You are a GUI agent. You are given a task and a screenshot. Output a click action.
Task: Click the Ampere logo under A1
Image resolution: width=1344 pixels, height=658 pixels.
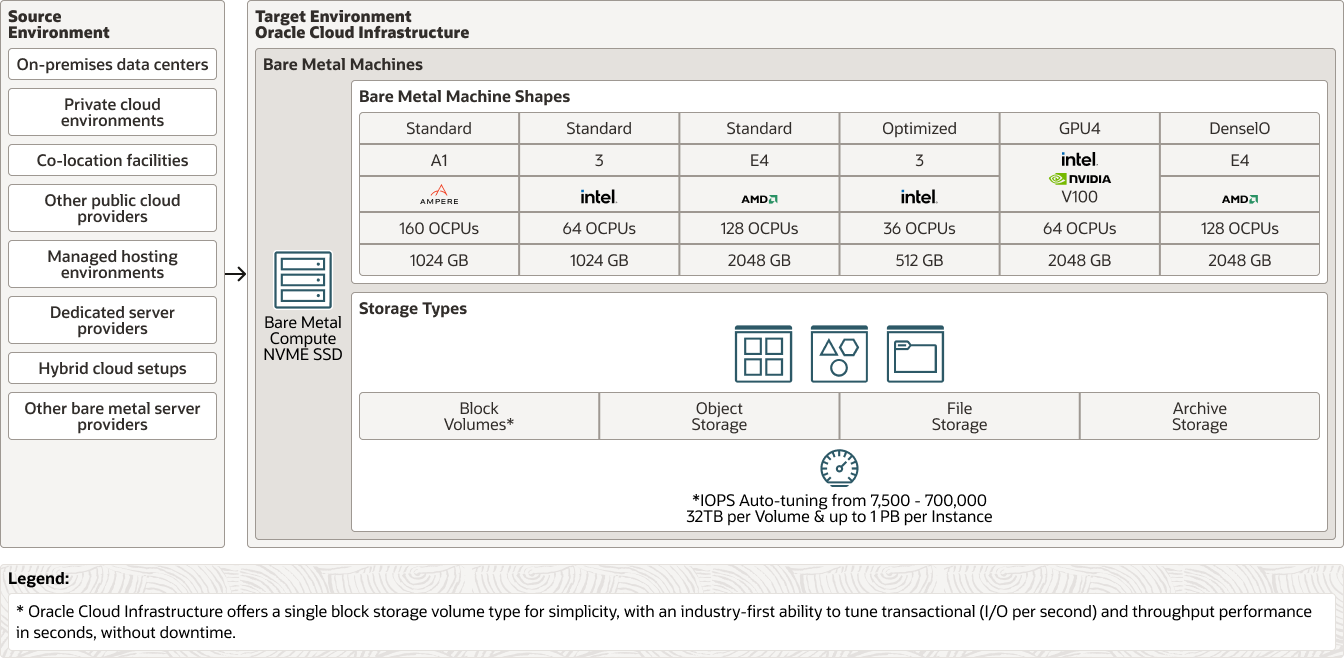tap(439, 195)
